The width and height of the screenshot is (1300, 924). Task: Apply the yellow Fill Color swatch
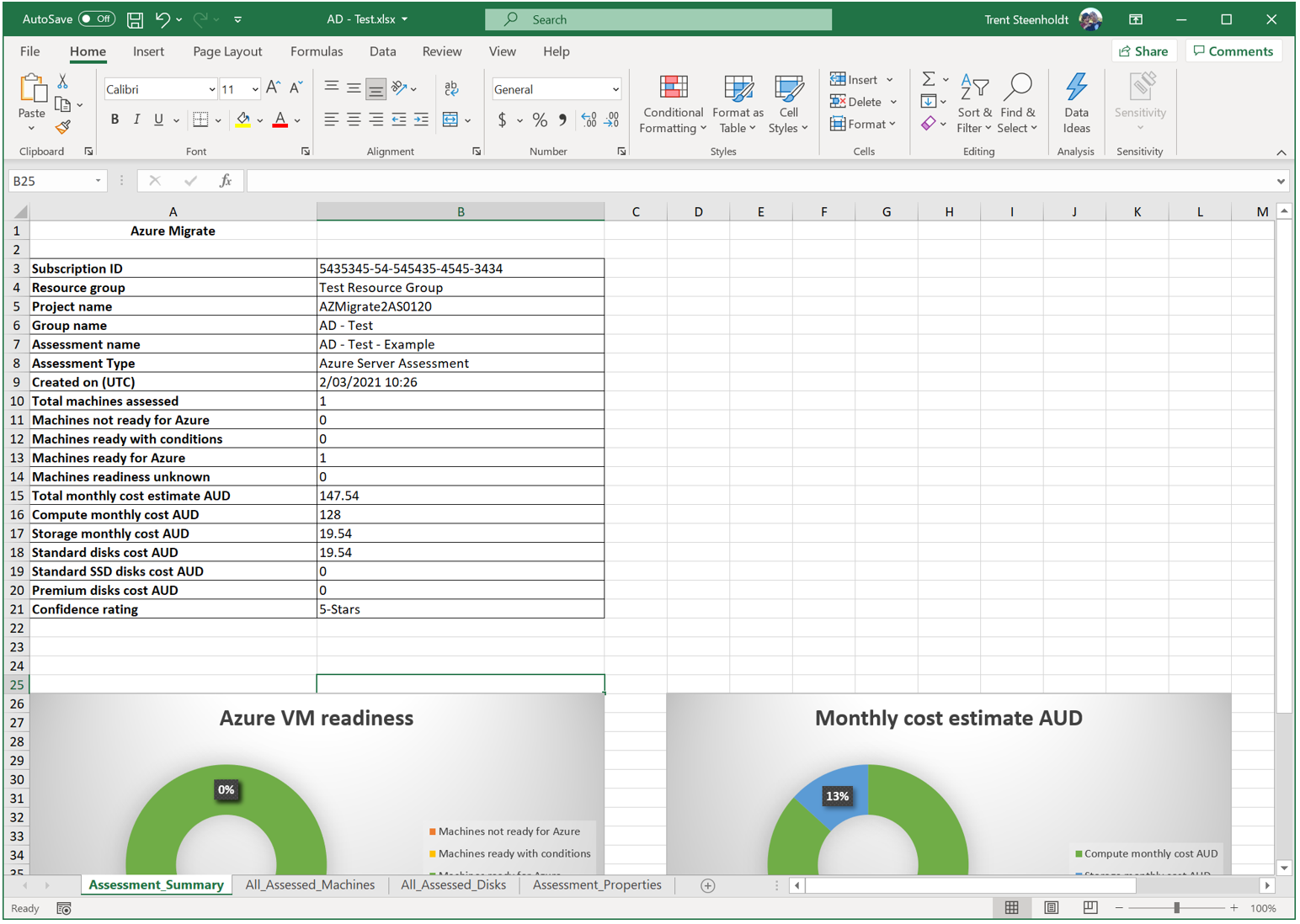243,119
